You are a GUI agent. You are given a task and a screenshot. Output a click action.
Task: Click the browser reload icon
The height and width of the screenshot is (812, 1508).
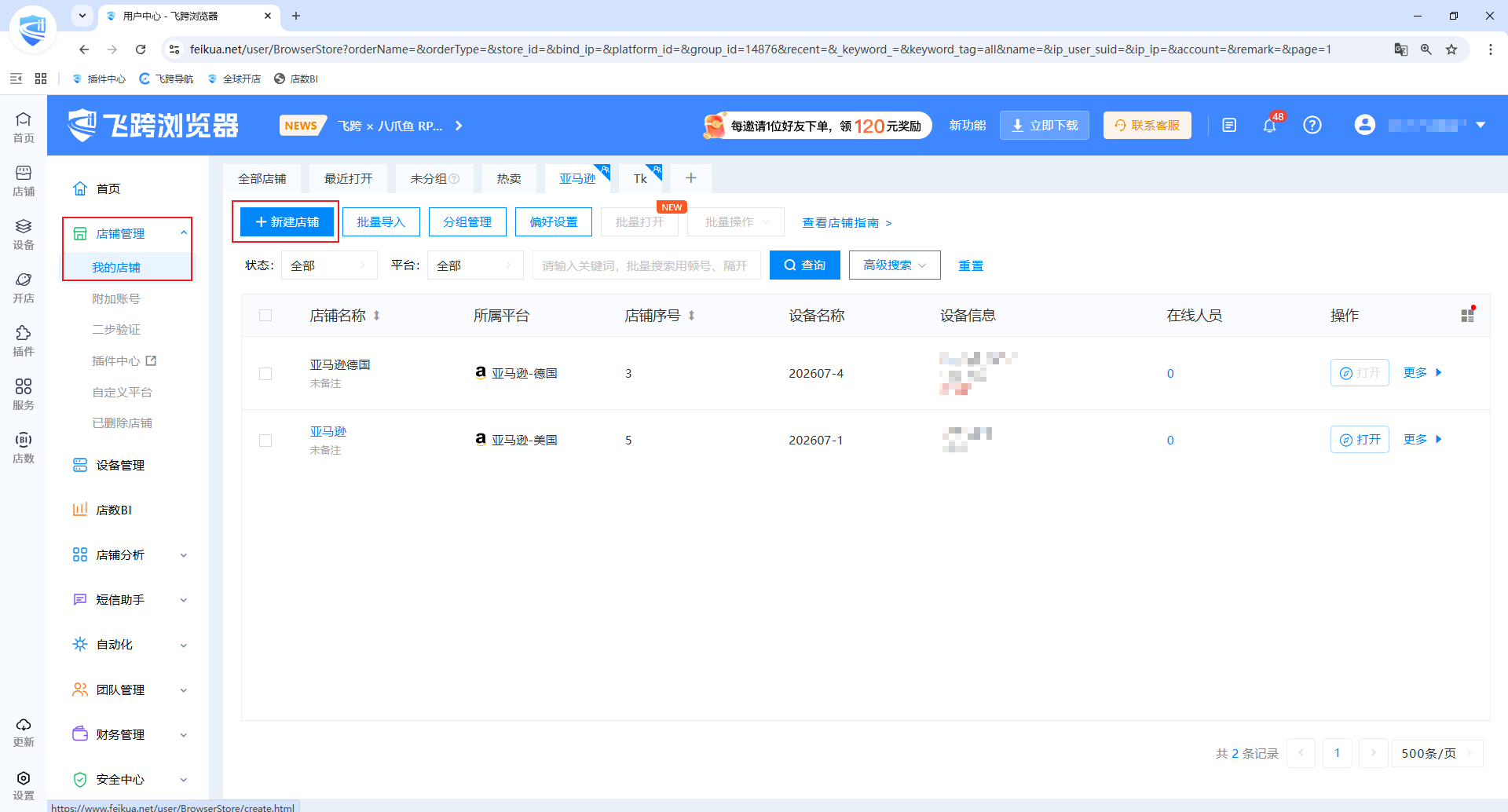click(141, 49)
